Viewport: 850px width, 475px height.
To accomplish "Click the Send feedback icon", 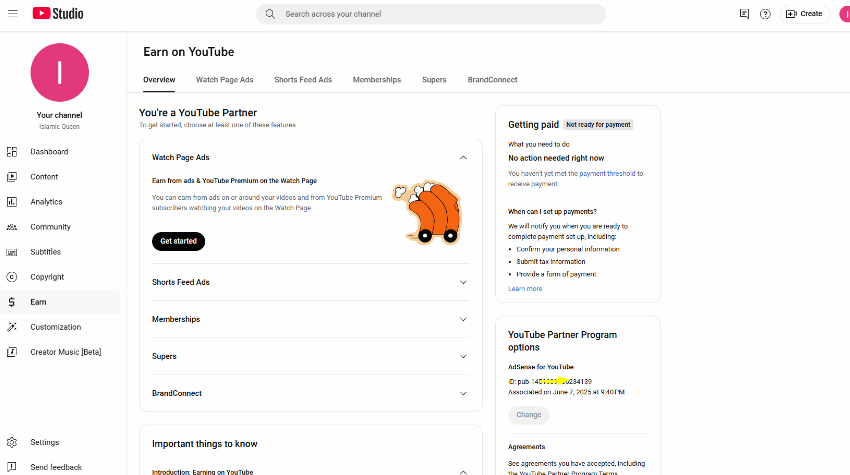I will [x=12, y=467].
